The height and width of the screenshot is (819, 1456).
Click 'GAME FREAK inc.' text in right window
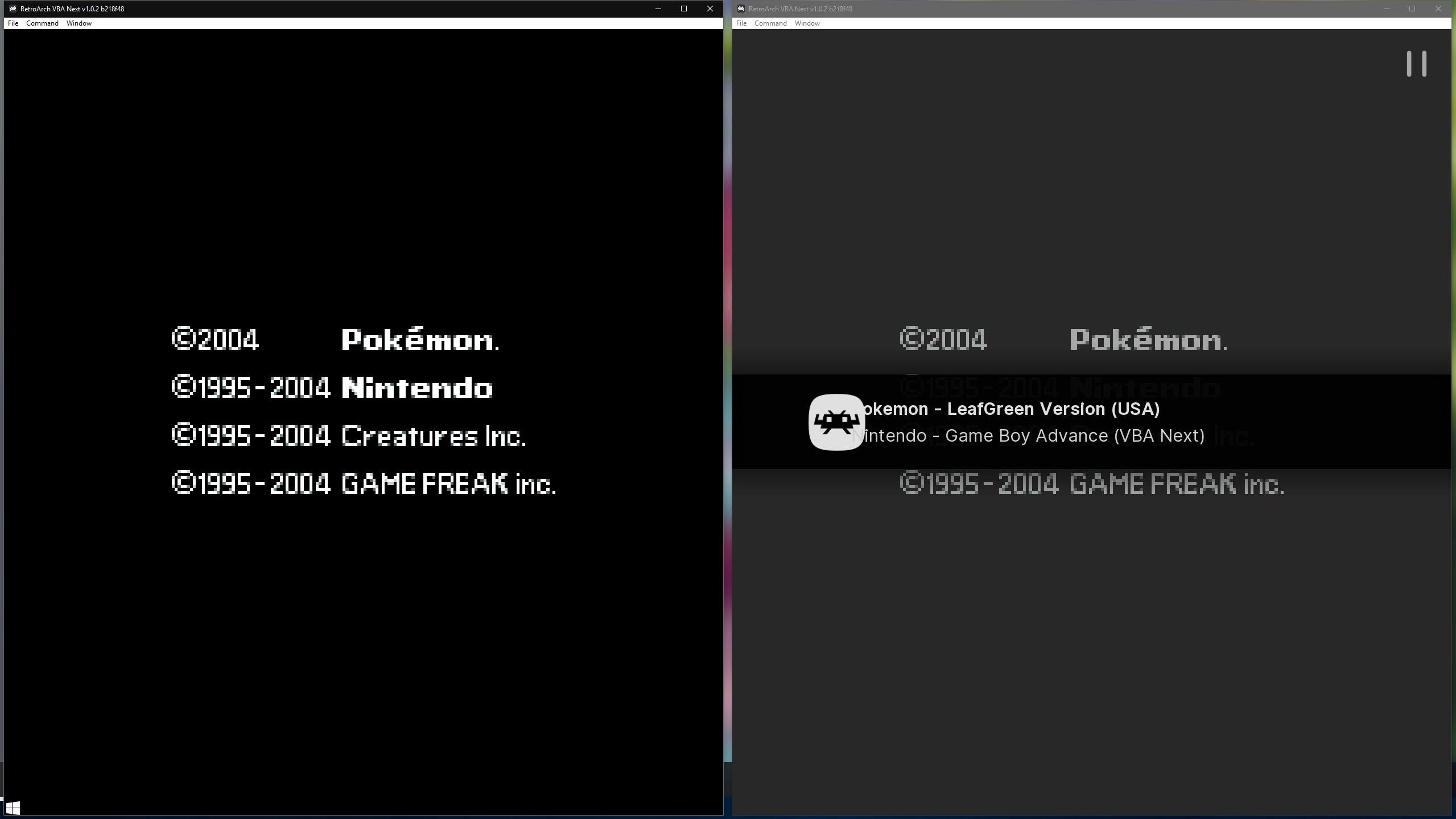(1177, 484)
